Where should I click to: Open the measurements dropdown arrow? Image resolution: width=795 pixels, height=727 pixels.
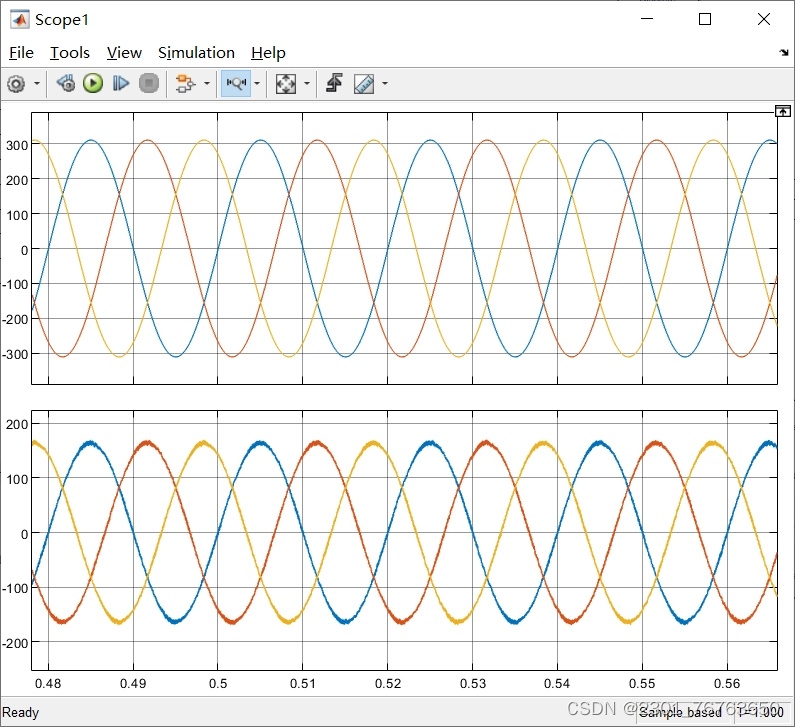pos(384,84)
